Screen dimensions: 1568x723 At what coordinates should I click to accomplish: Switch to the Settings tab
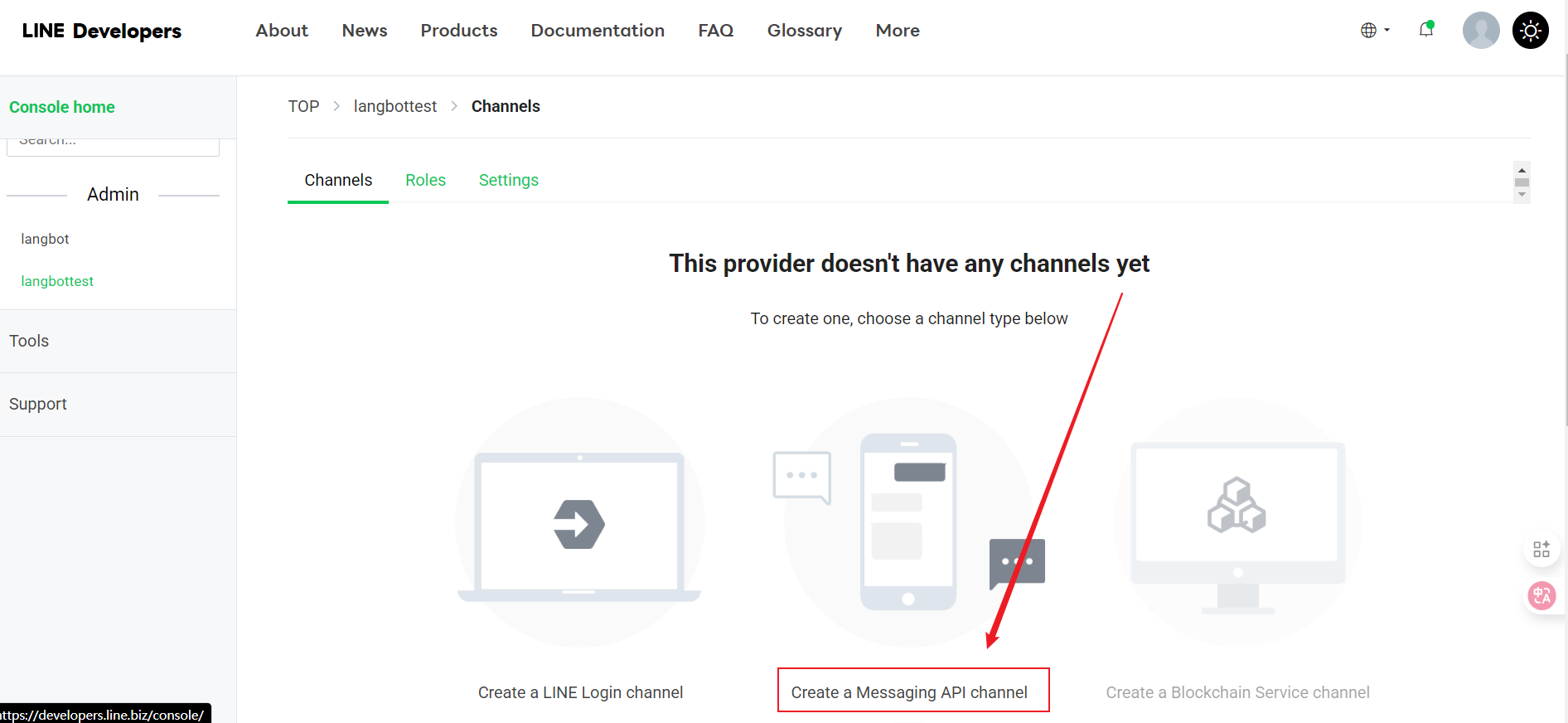508,180
